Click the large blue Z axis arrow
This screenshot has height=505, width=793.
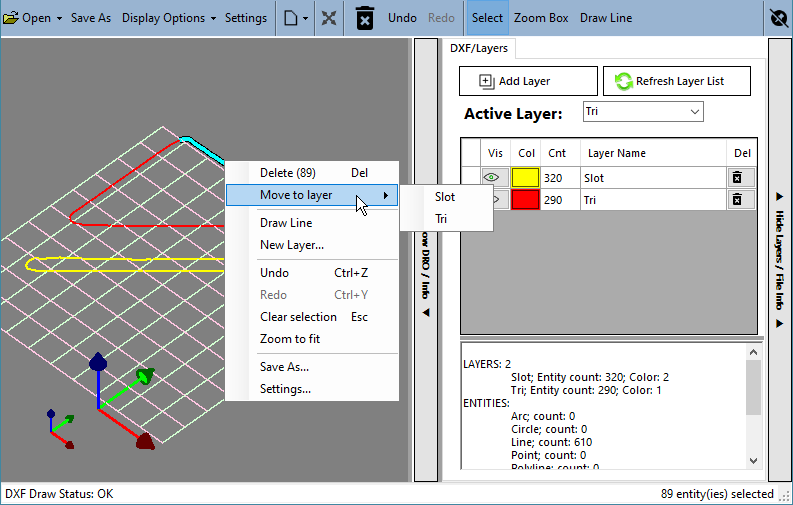click(x=98, y=362)
